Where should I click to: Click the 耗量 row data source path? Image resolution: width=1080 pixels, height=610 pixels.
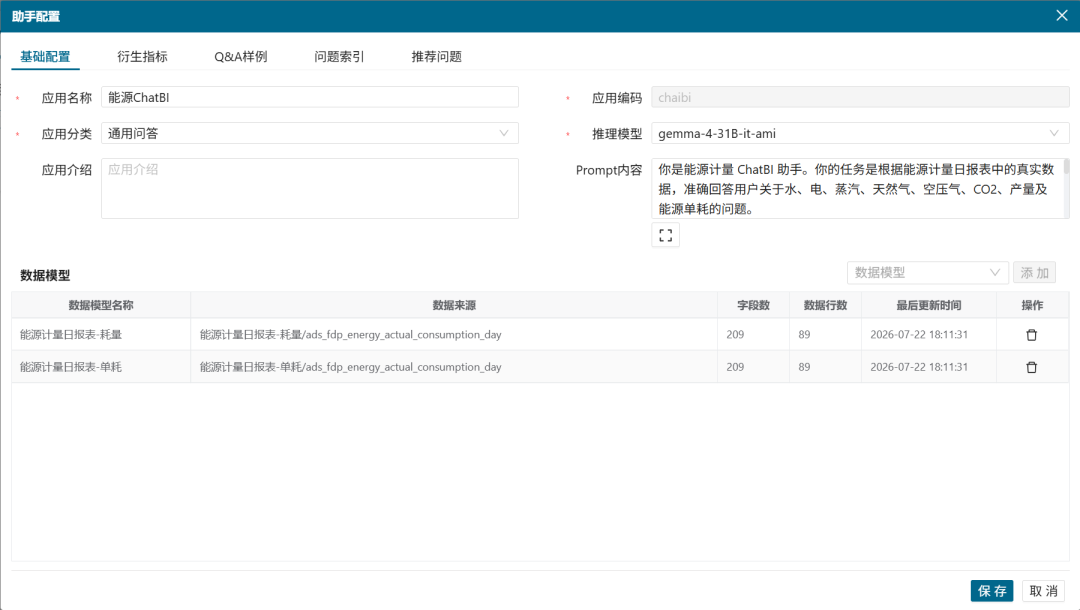click(351, 335)
